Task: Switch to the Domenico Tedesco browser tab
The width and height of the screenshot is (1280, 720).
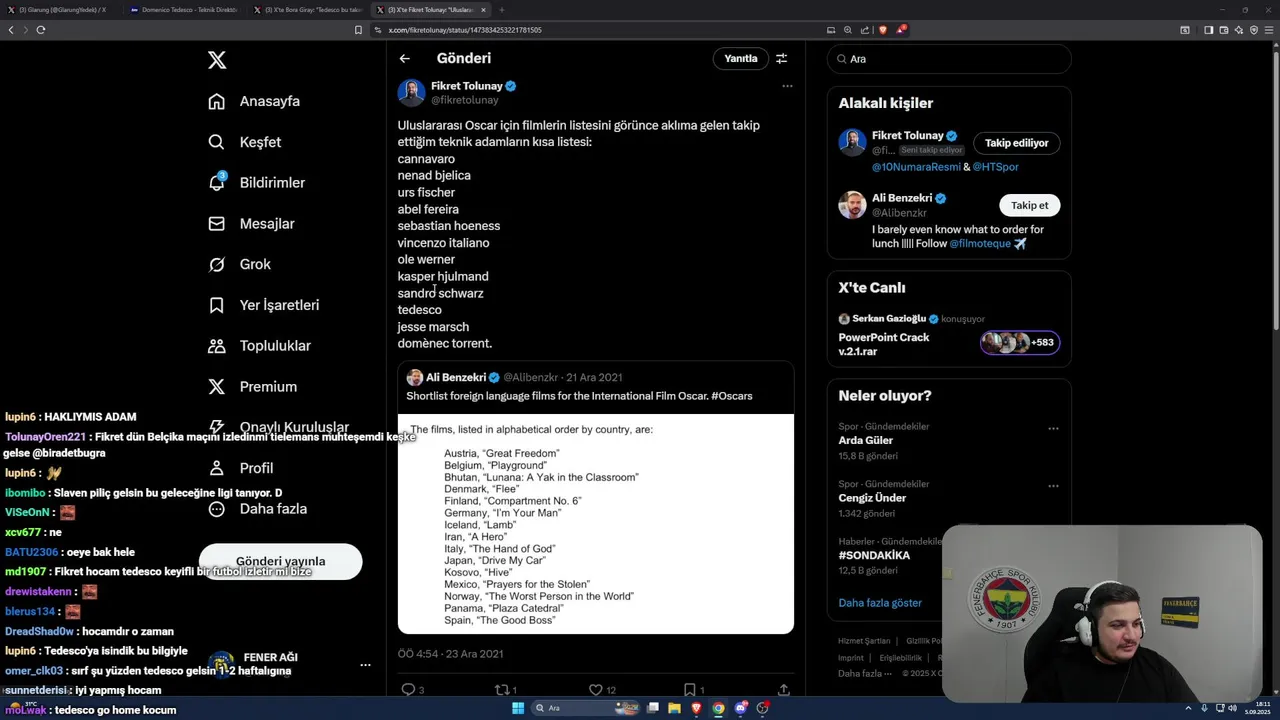Action: (x=183, y=10)
